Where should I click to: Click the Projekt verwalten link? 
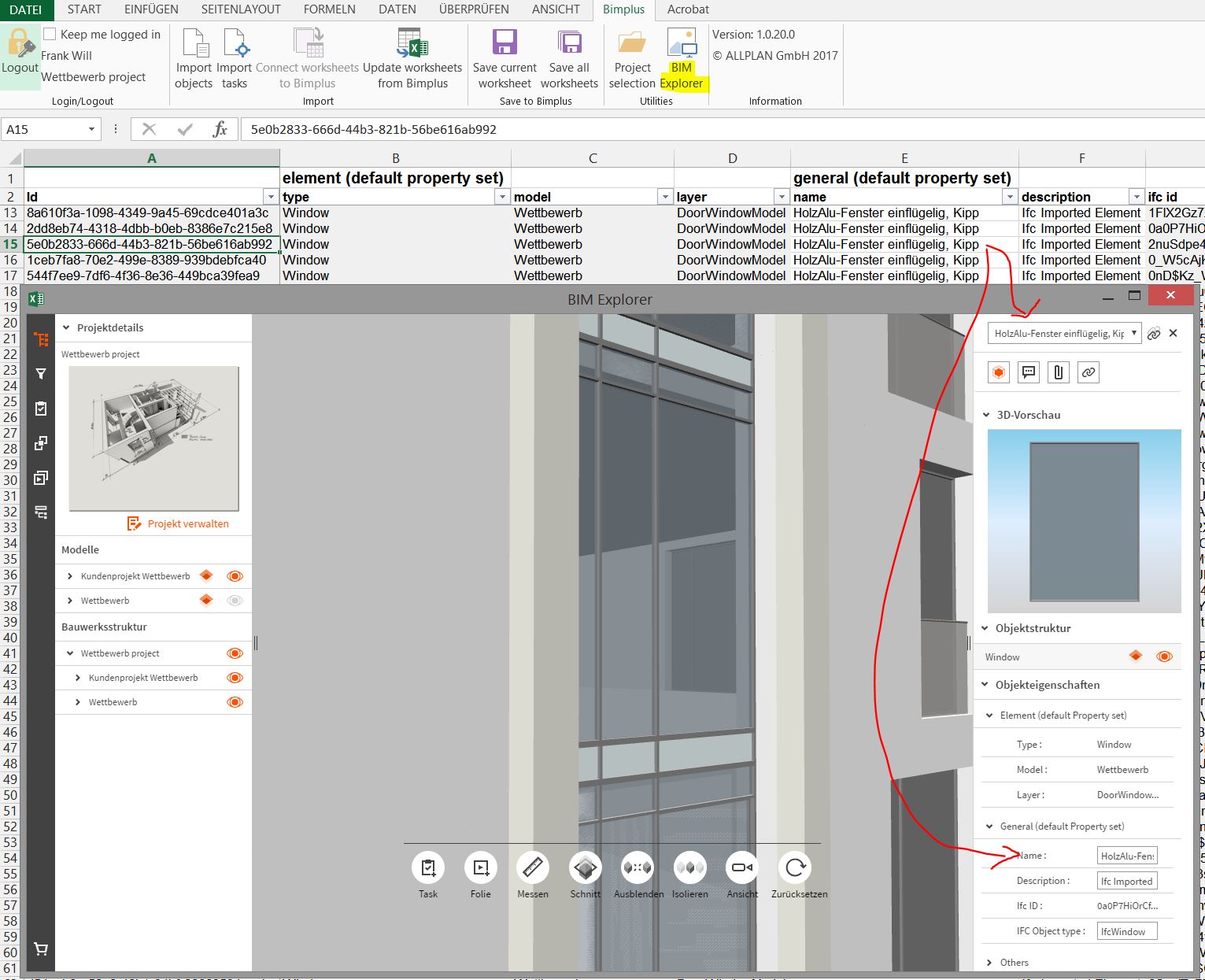[187, 523]
